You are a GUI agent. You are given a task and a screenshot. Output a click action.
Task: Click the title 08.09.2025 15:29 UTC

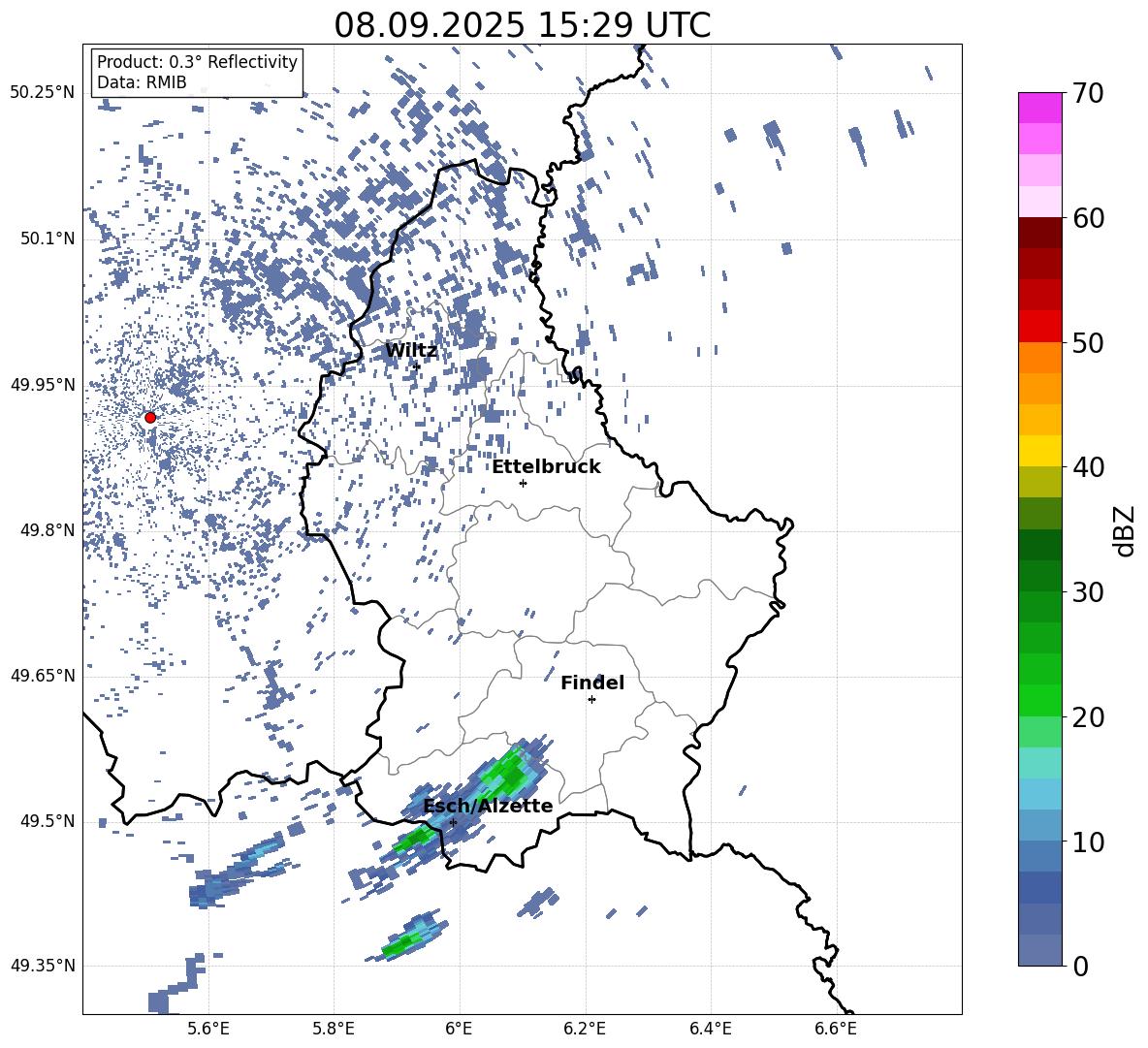[x=522, y=25]
